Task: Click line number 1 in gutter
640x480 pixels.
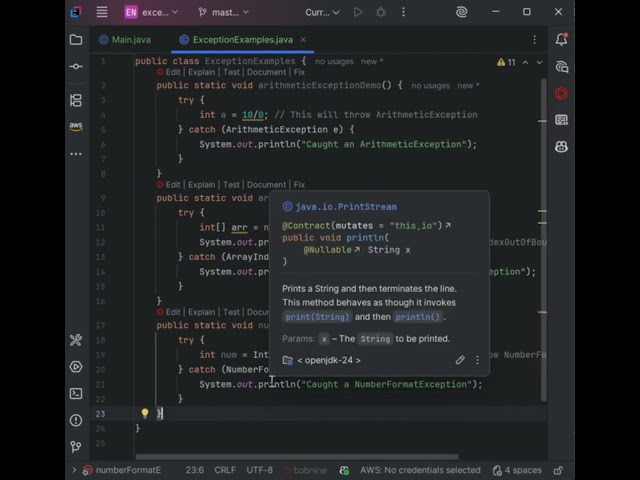Action: pyautogui.click(x=103, y=61)
